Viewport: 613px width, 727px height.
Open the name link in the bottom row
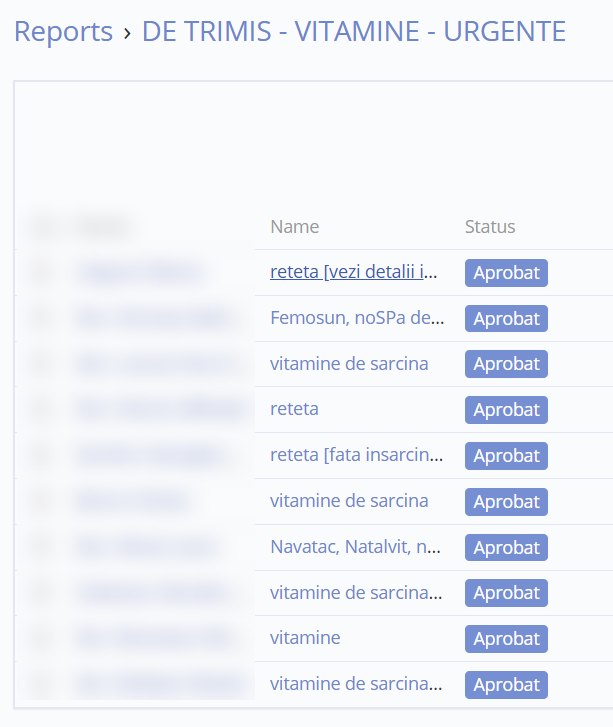[354, 684]
